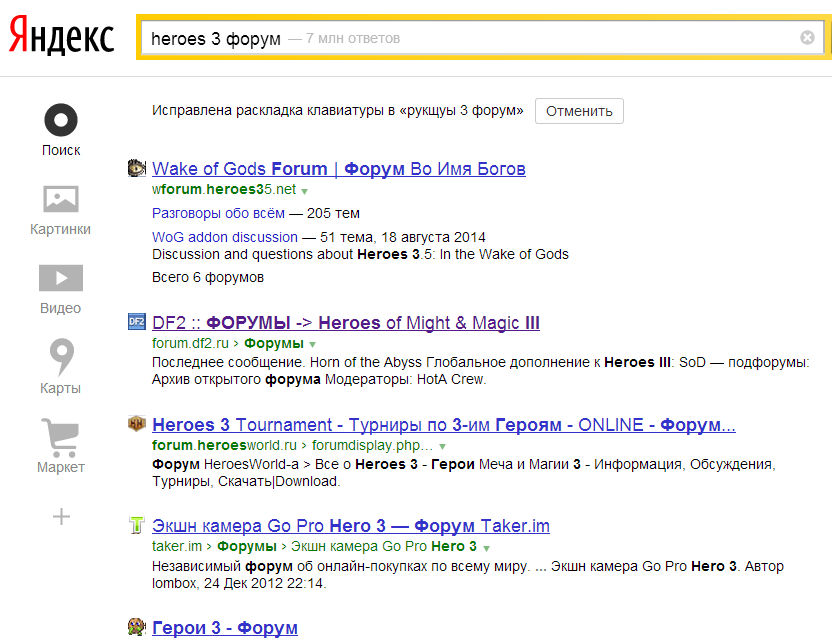
Task: Click the Поиск sidebar label
Action: [61, 150]
